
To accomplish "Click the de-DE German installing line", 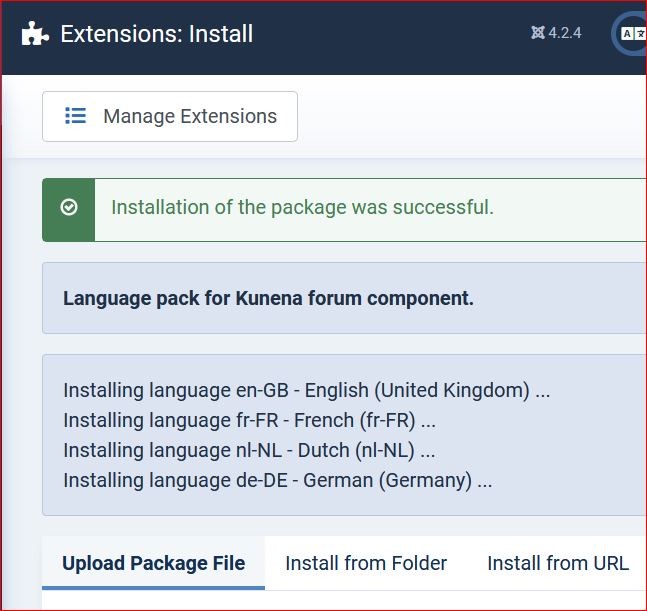I will coord(277,480).
